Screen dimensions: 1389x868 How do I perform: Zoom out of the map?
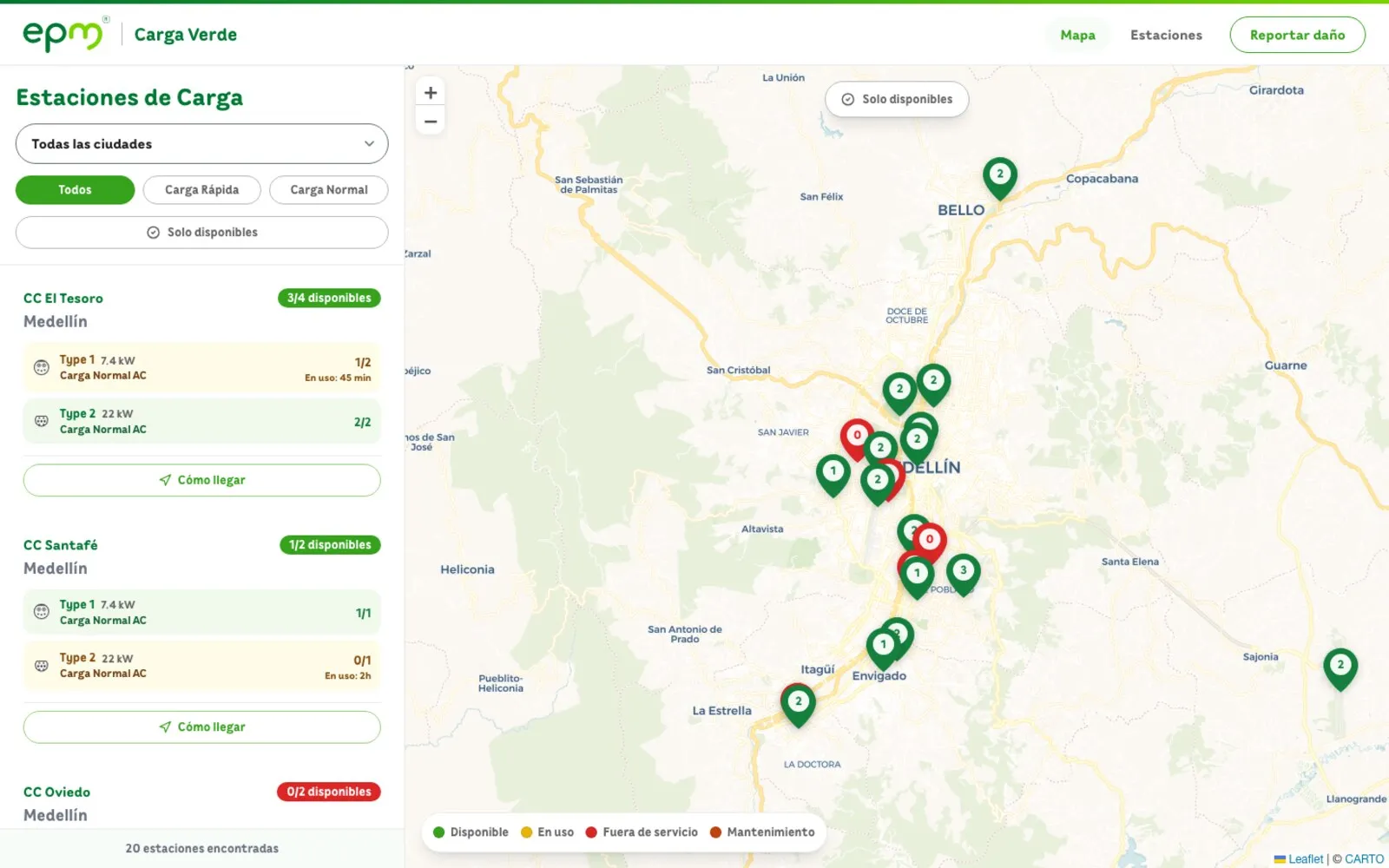pos(431,121)
